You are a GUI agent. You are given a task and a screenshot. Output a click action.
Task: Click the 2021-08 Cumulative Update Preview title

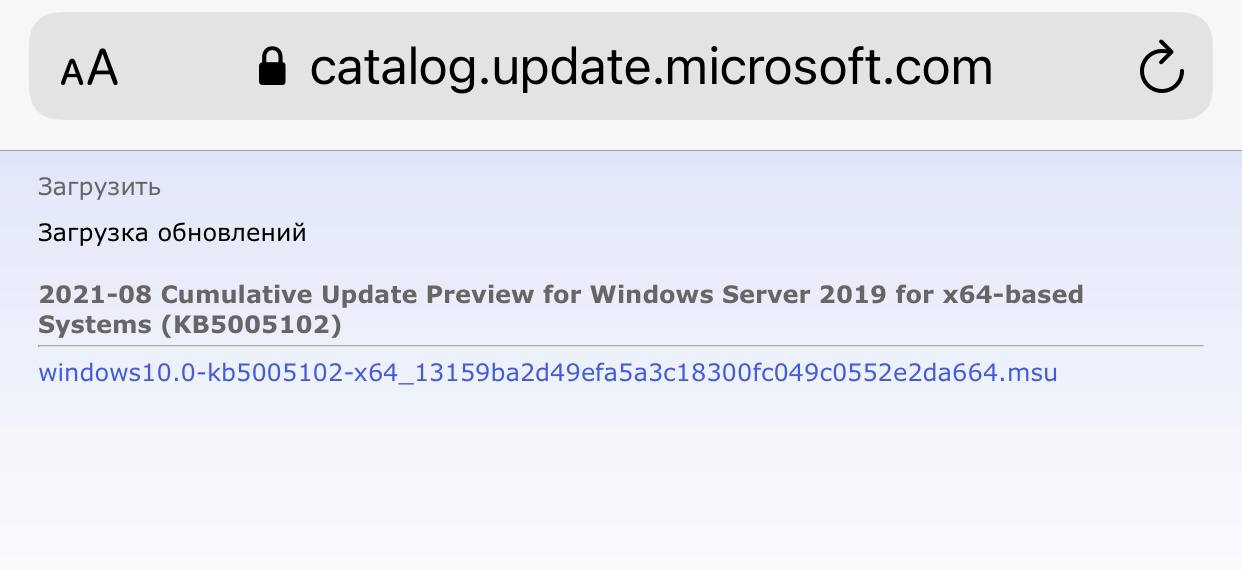point(561,310)
